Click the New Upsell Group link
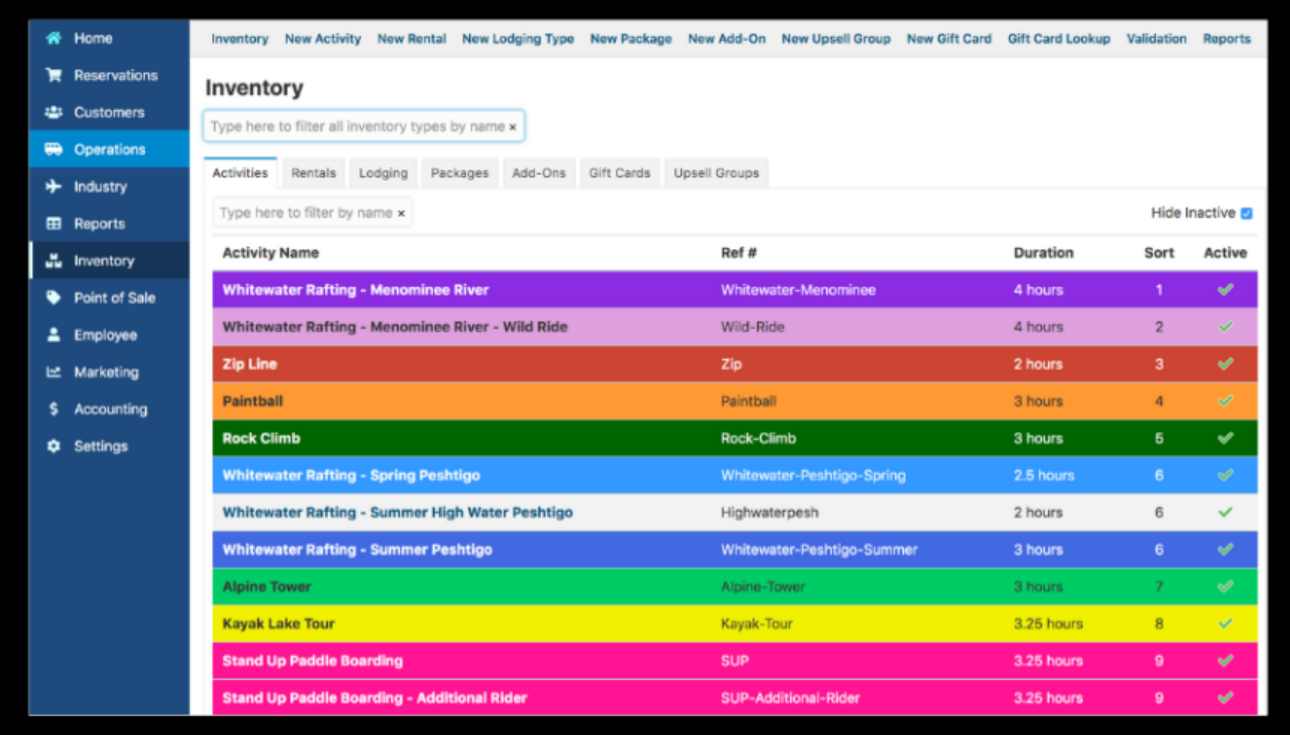 pos(836,39)
